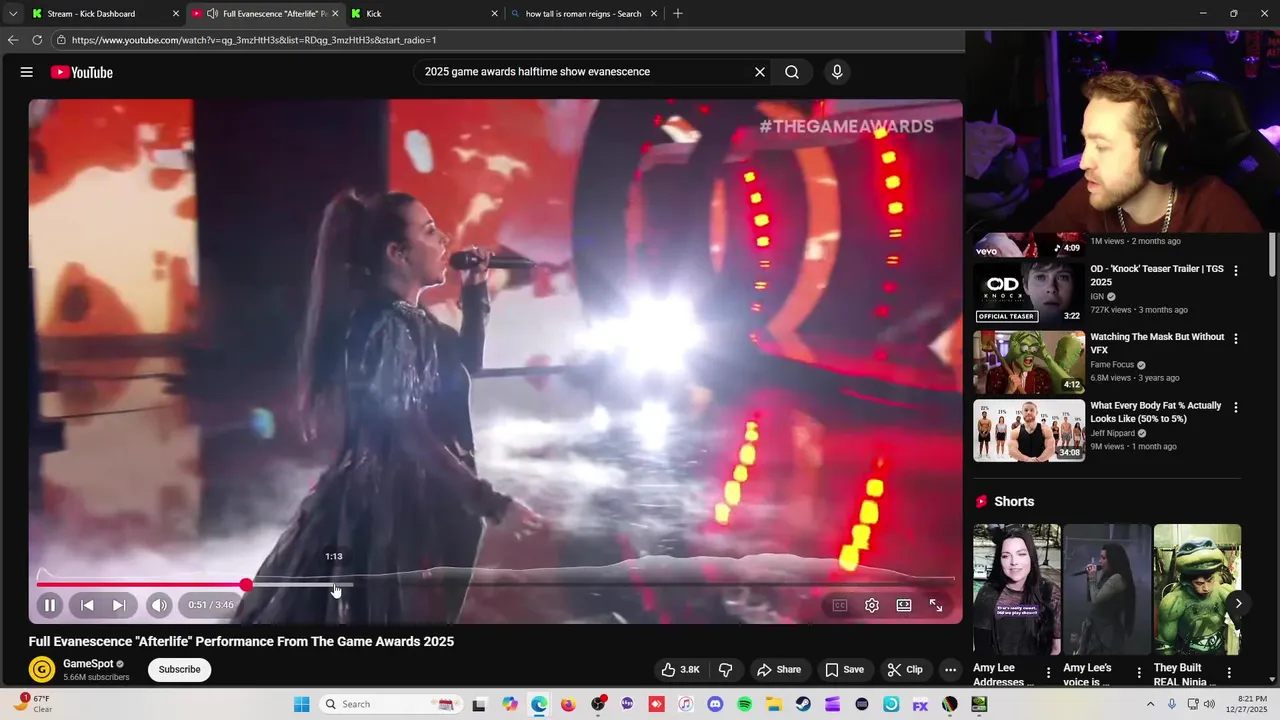Toggle closed captions on the video
The width and height of the screenshot is (1280, 720).
(x=840, y=605)
